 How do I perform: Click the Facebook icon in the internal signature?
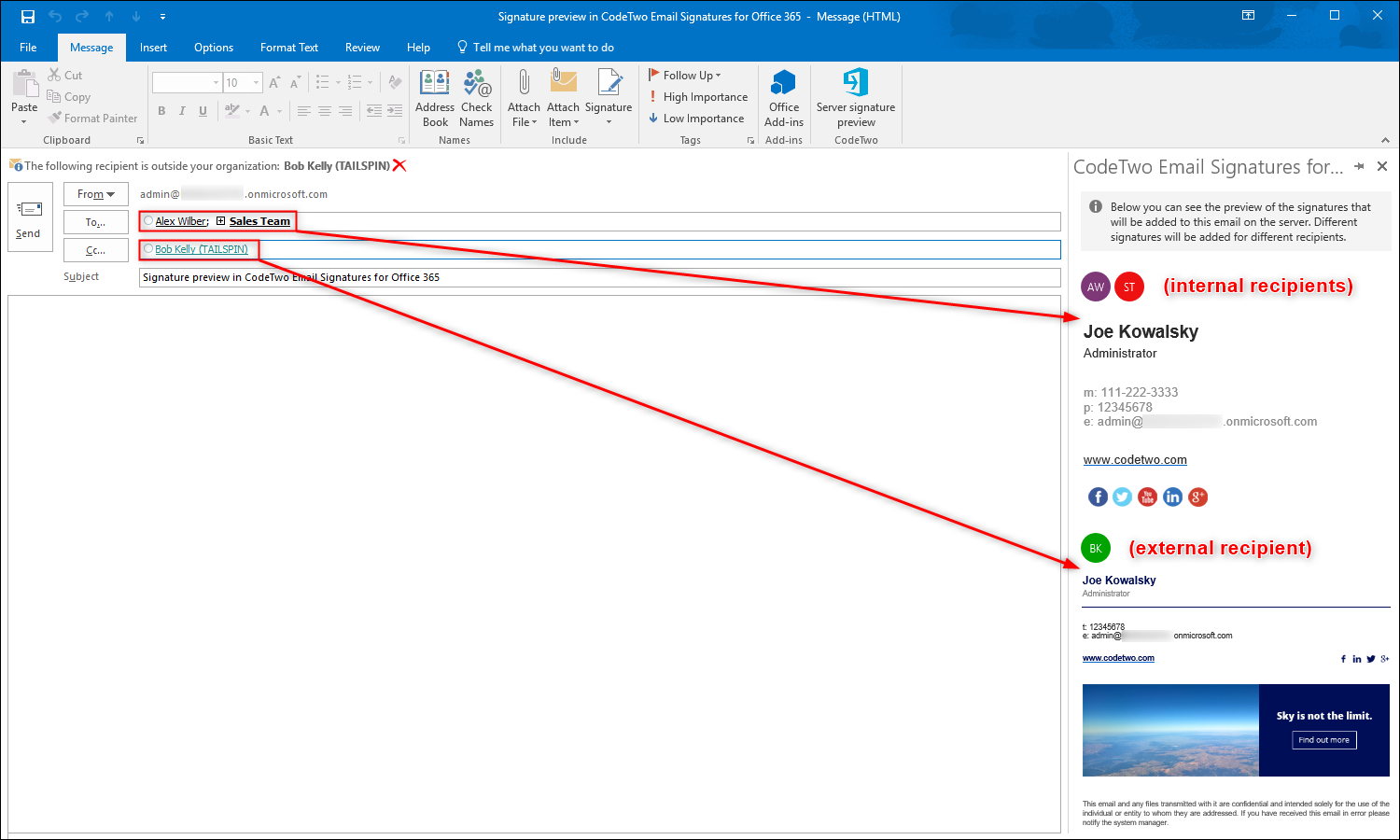click(x=1098, y=497)
